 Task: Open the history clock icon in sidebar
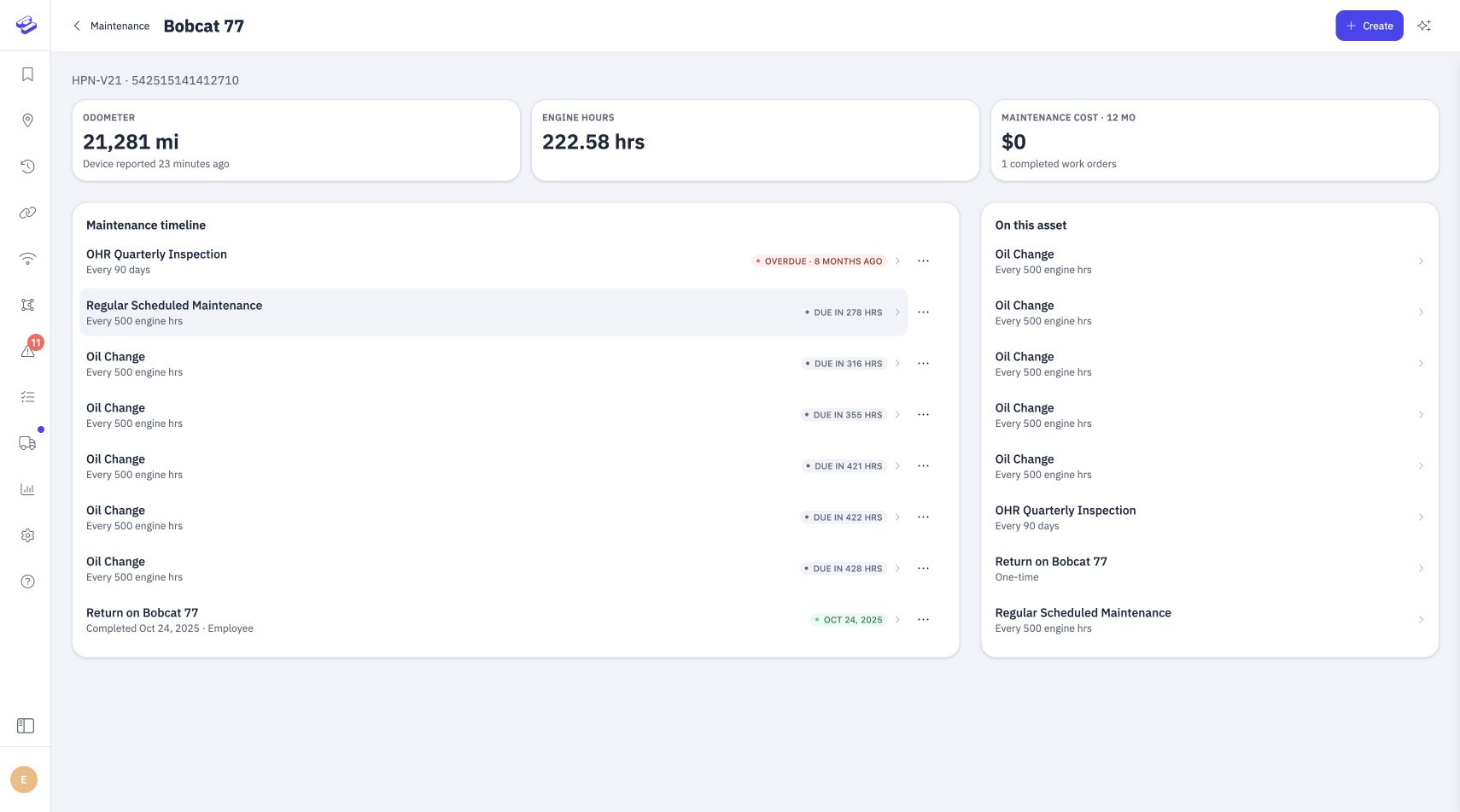point(27,166)
